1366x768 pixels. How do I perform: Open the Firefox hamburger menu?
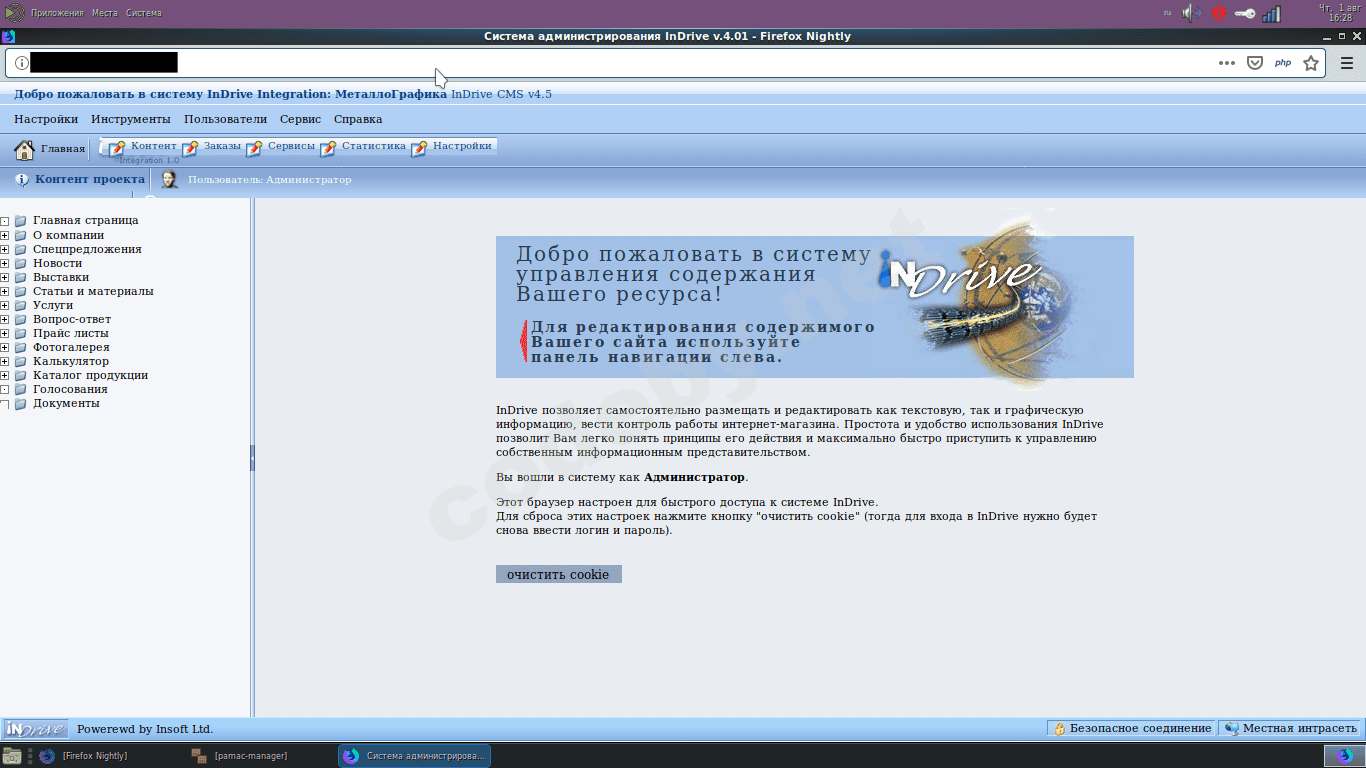(x=1347, y=63)
